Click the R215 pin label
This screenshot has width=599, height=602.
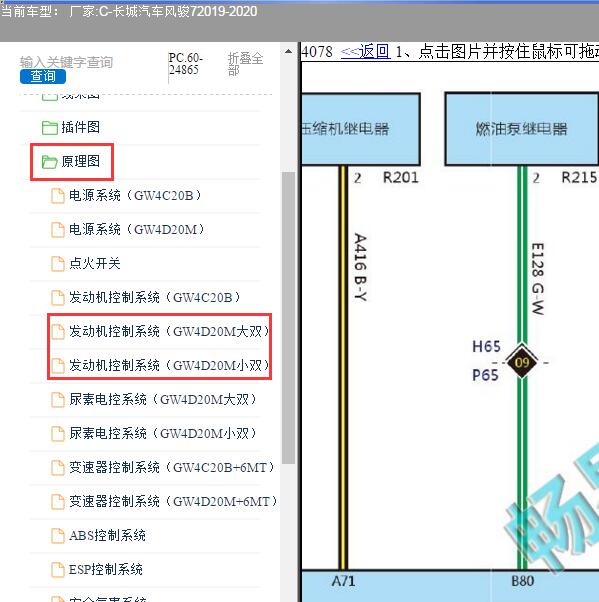(579, 178)
